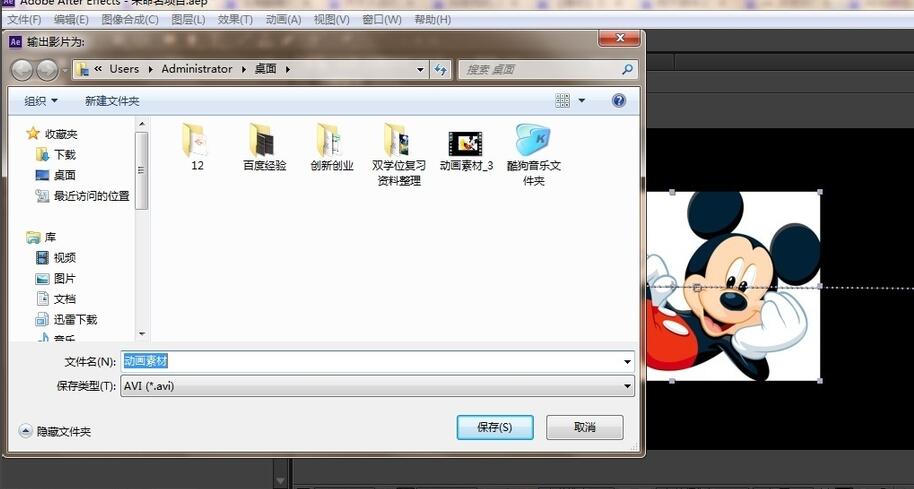Select 收藏夹 in the navigation pane

pos(52,134)
